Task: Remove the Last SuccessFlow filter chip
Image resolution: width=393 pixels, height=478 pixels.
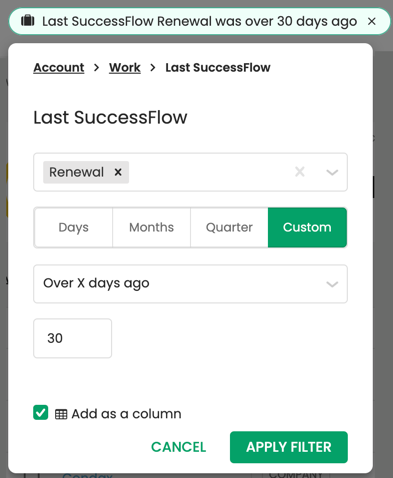Action: [x=372, y=21]
